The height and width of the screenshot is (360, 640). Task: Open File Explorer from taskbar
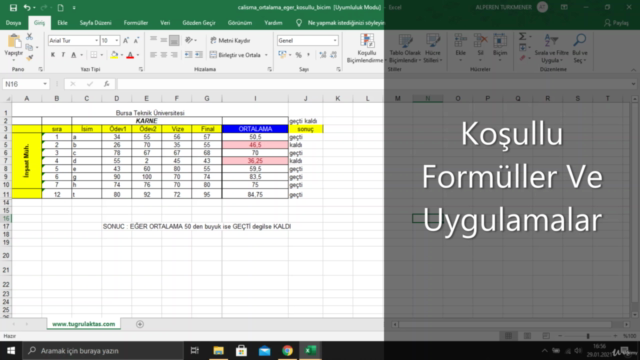point(219,351)
